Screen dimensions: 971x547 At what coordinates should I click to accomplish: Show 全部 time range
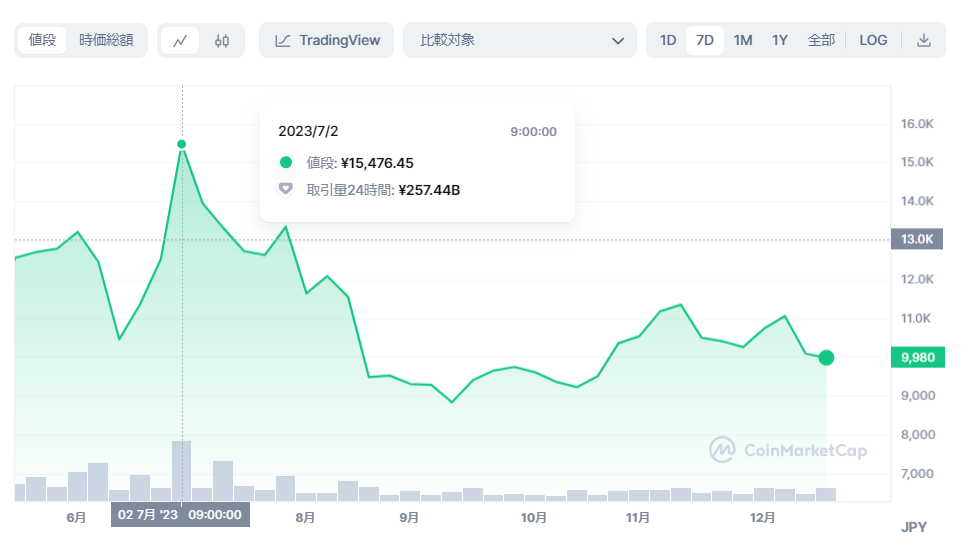(821, 40)
